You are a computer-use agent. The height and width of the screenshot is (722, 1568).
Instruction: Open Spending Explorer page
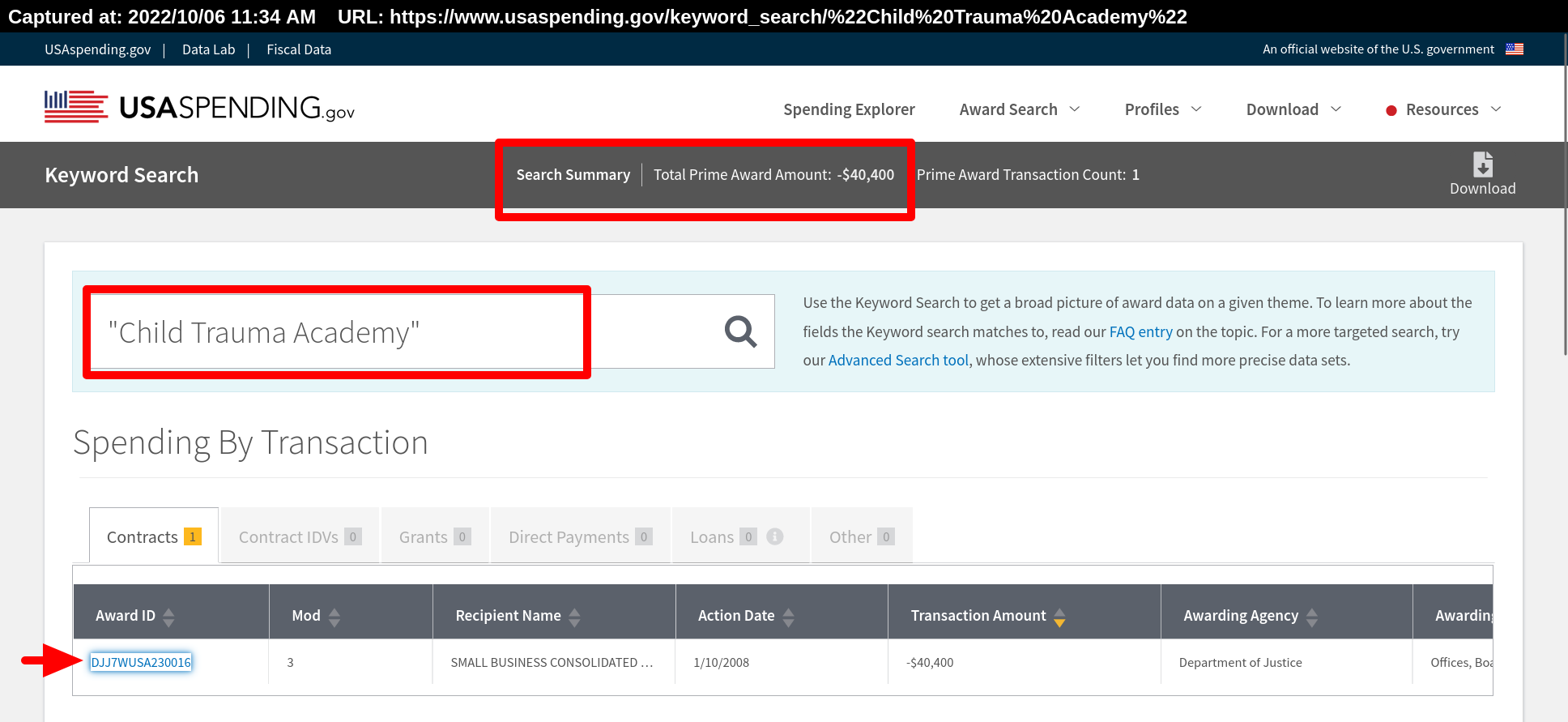click(849, 109)
